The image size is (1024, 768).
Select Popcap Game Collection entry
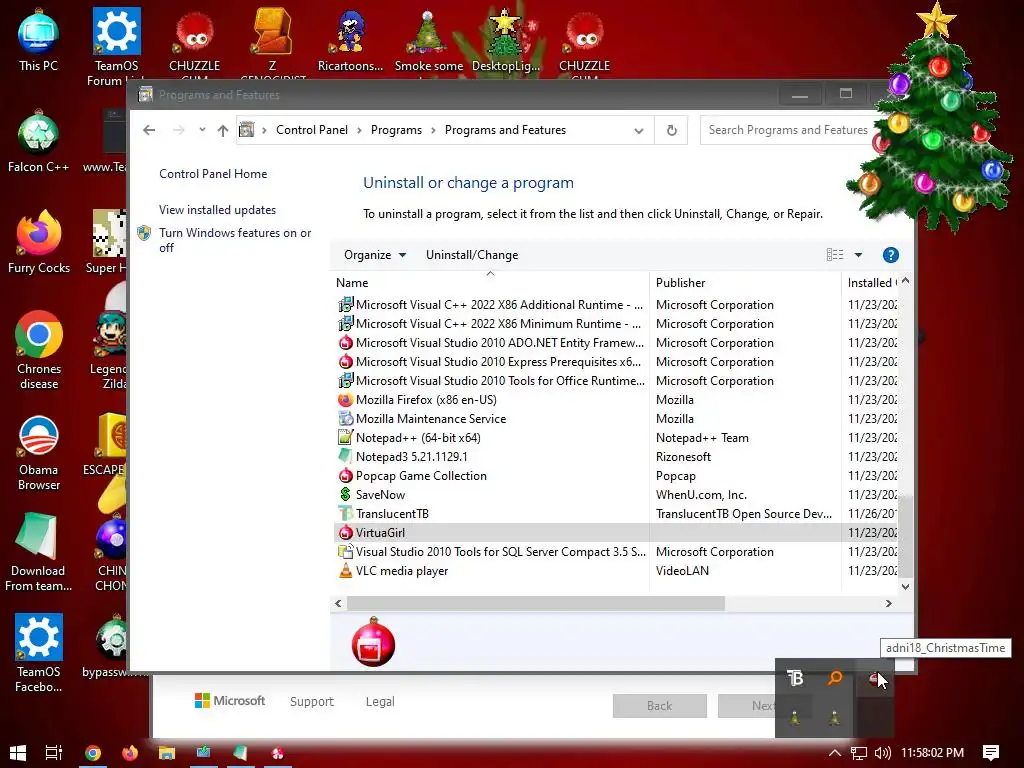coord(616,475)
